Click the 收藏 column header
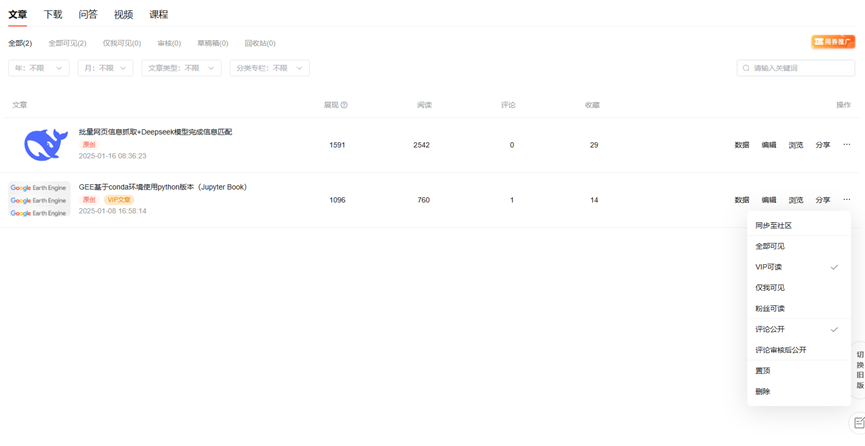The width and height of the screenshot is (865, 446). (x=592, y=105)
